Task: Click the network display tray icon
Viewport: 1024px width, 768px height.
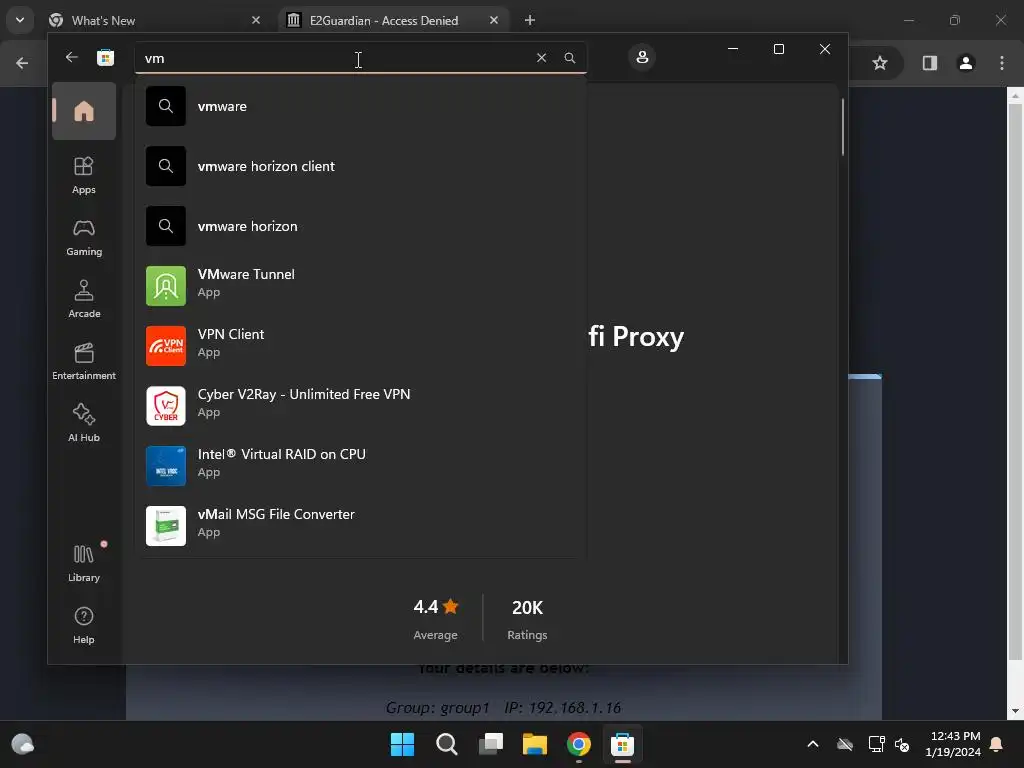Action: tap(876, 744)
